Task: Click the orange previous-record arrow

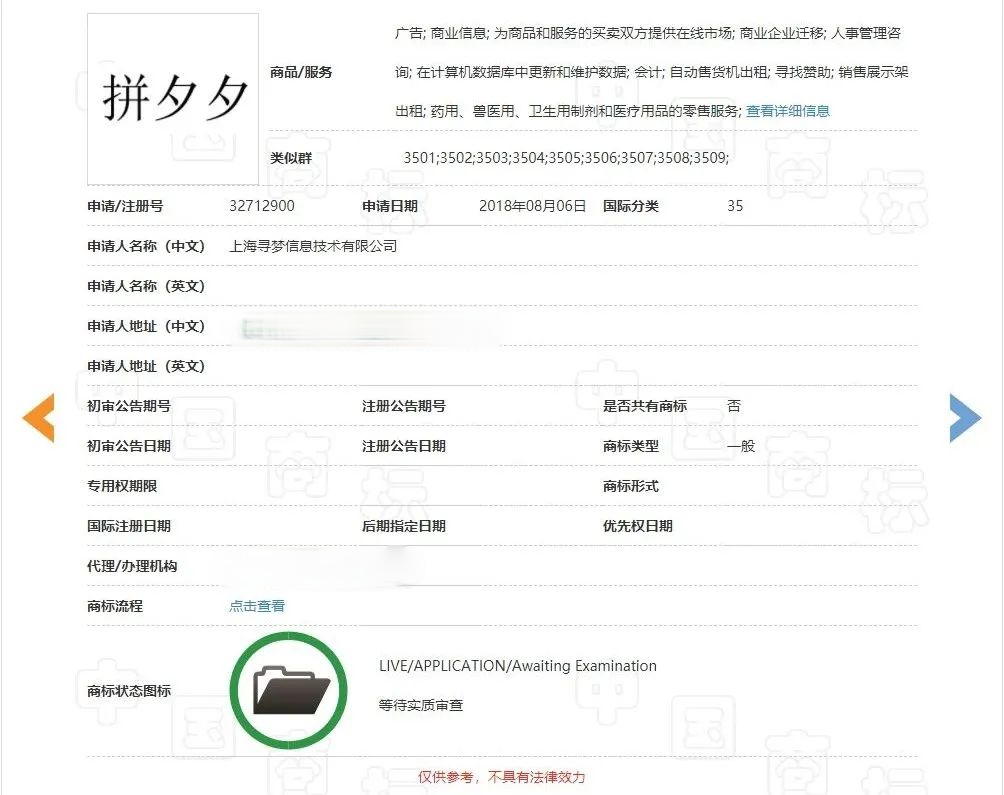Action: coord(38,418)
